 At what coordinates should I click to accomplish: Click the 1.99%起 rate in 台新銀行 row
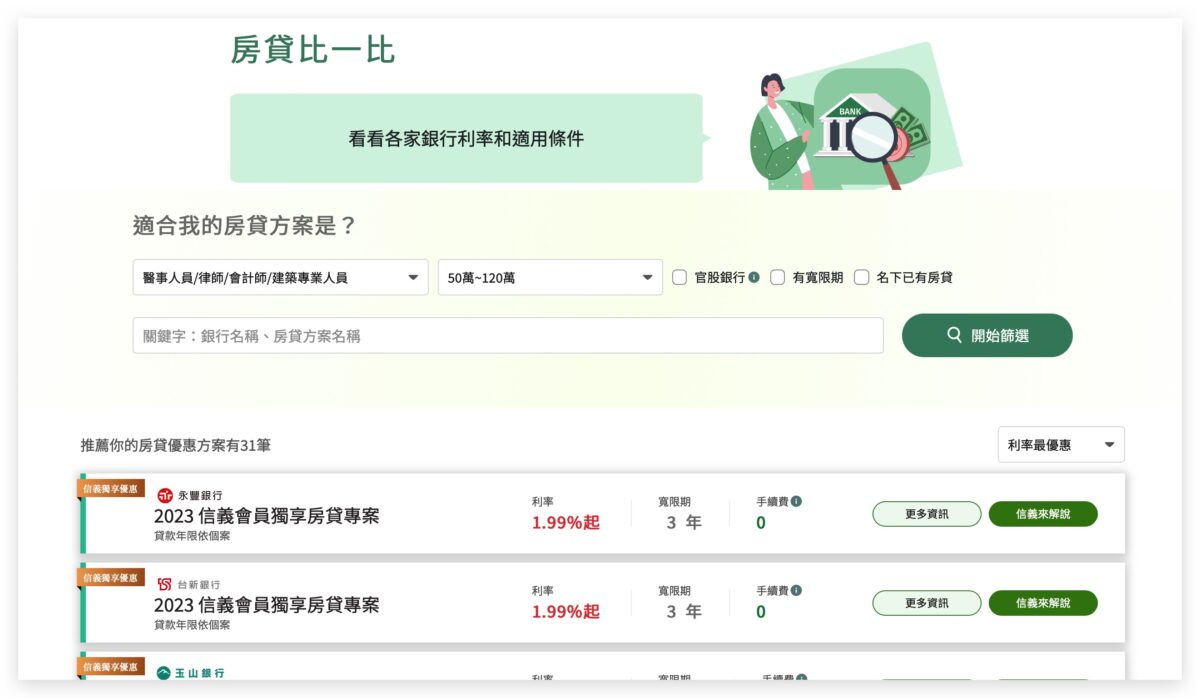566,612
